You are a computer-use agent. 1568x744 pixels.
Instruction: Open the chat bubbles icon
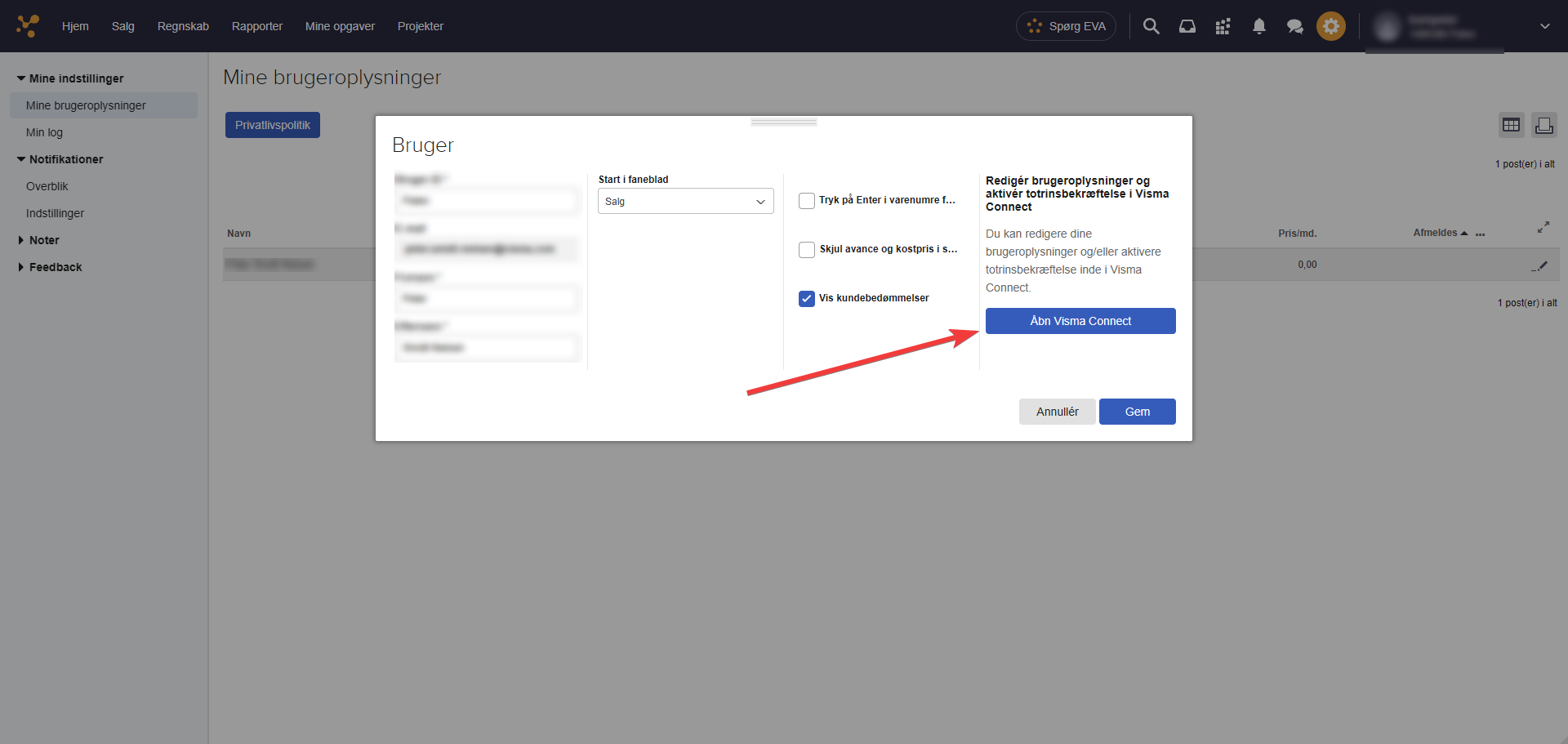(x=1295, y=26)
